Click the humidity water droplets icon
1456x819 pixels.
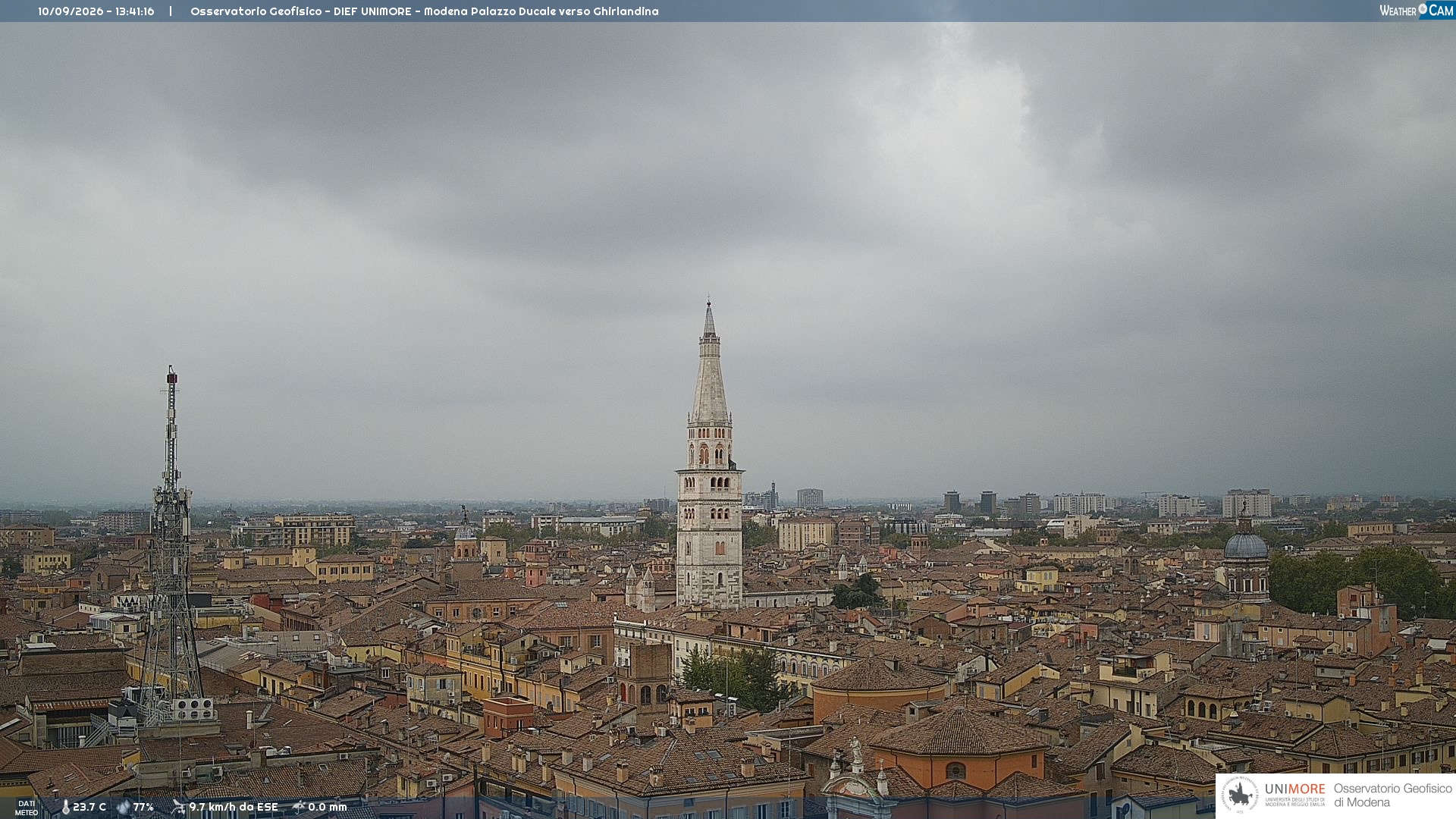(124, 808)
